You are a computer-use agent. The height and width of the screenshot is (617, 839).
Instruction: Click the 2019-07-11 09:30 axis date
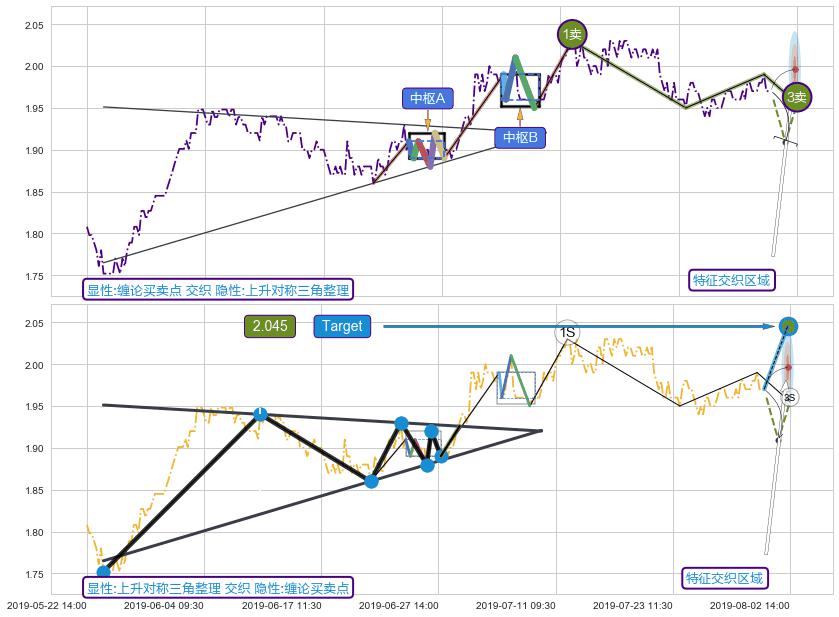tap(516, 605)
